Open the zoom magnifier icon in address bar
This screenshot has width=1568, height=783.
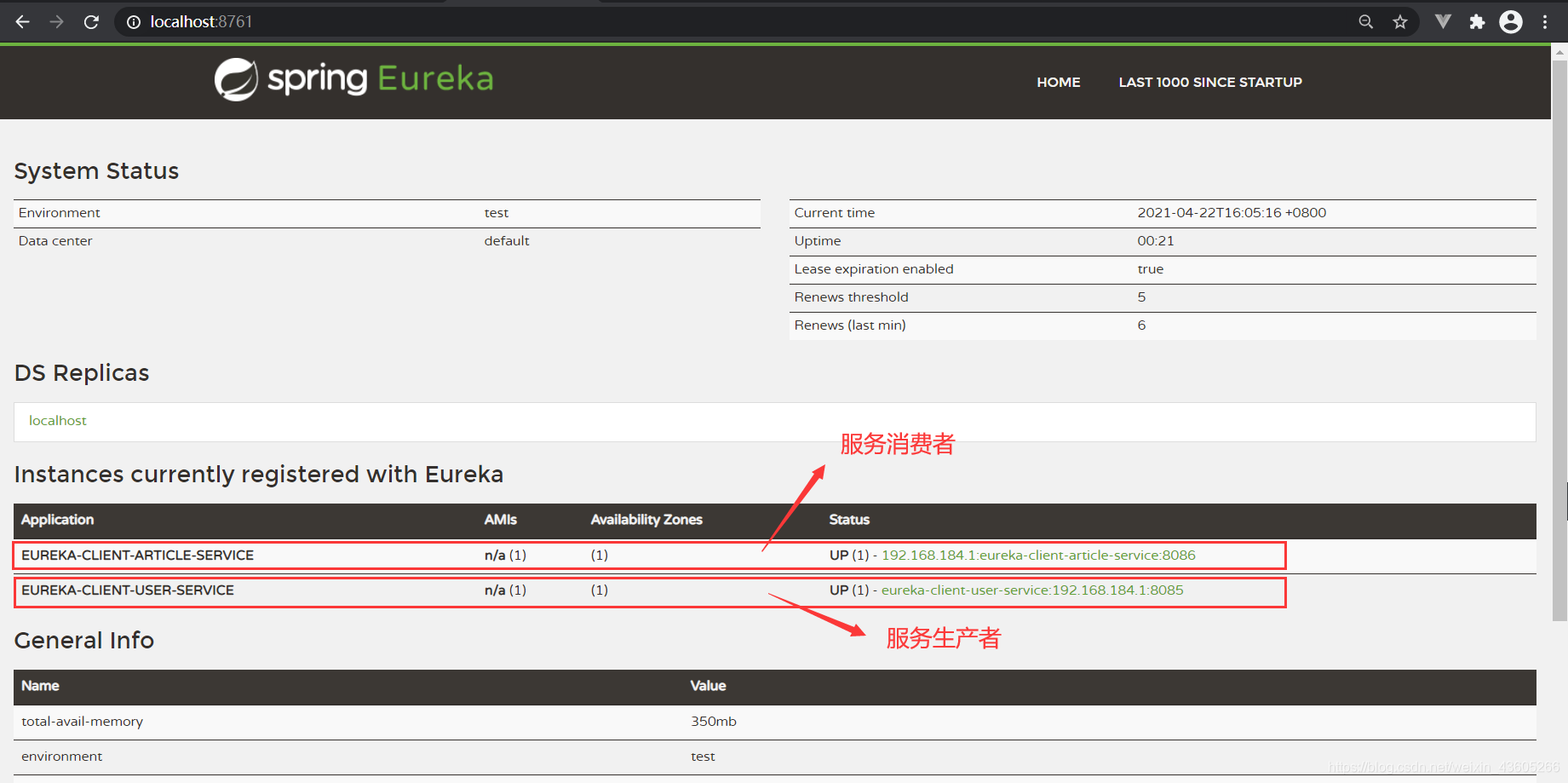[1366, 22]
